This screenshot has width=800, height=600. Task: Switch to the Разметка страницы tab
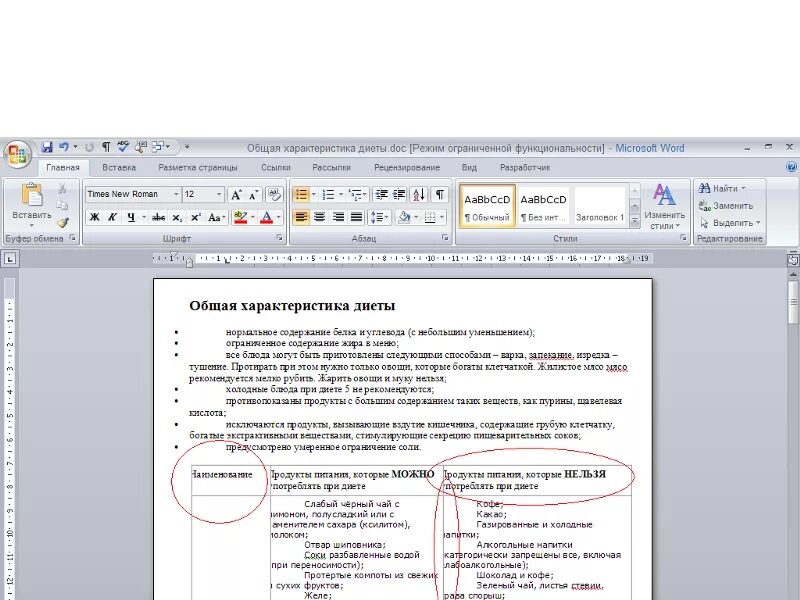tap(198, 167)
